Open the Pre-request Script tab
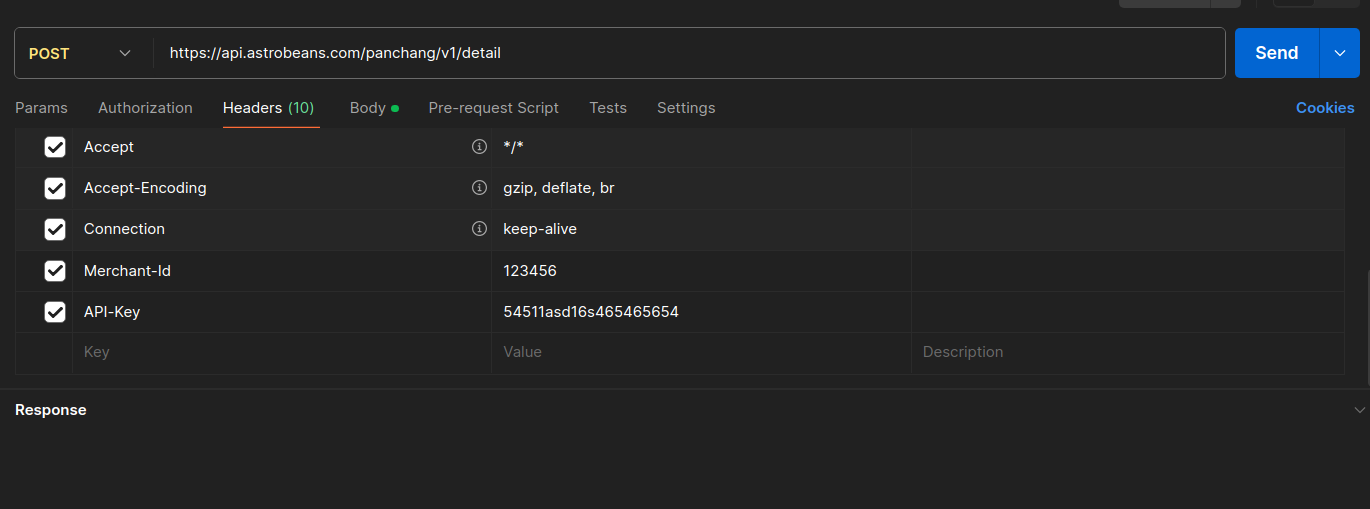 [x=493, y=108]
